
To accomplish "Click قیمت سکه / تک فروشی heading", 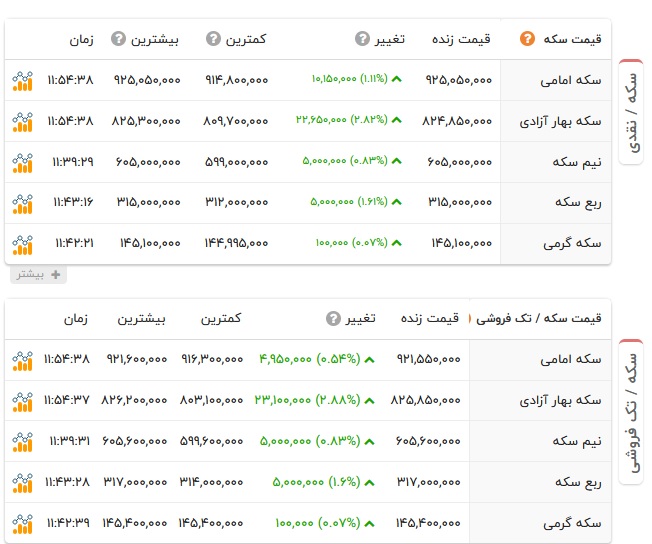I will click(x=538, y=319).
